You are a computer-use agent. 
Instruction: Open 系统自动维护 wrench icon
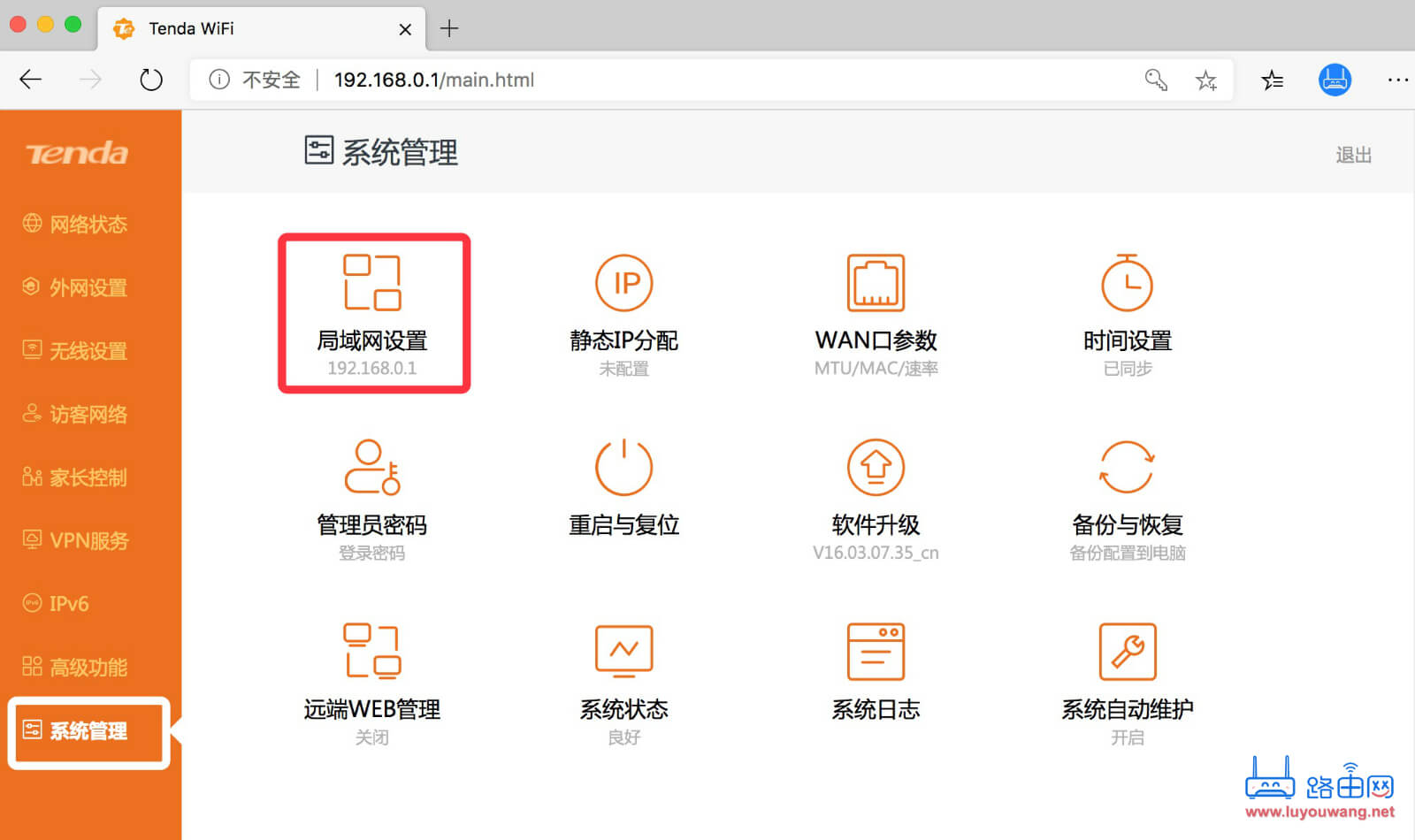1127,651
